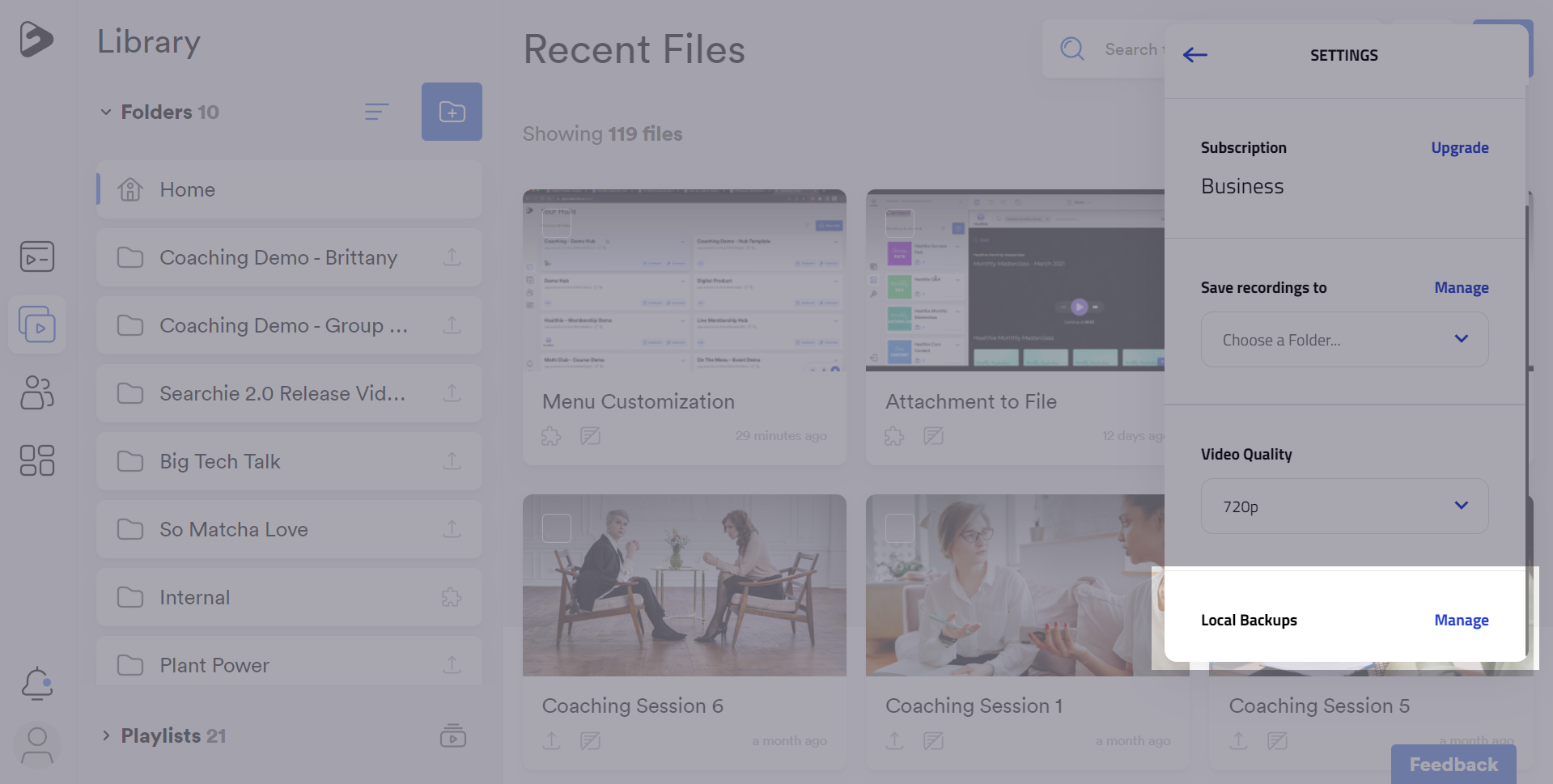Click the Settings panel scrollbar
The width and height of the screenshot is (1553, 784).
pyautogui.click(x=1527, y=429)
